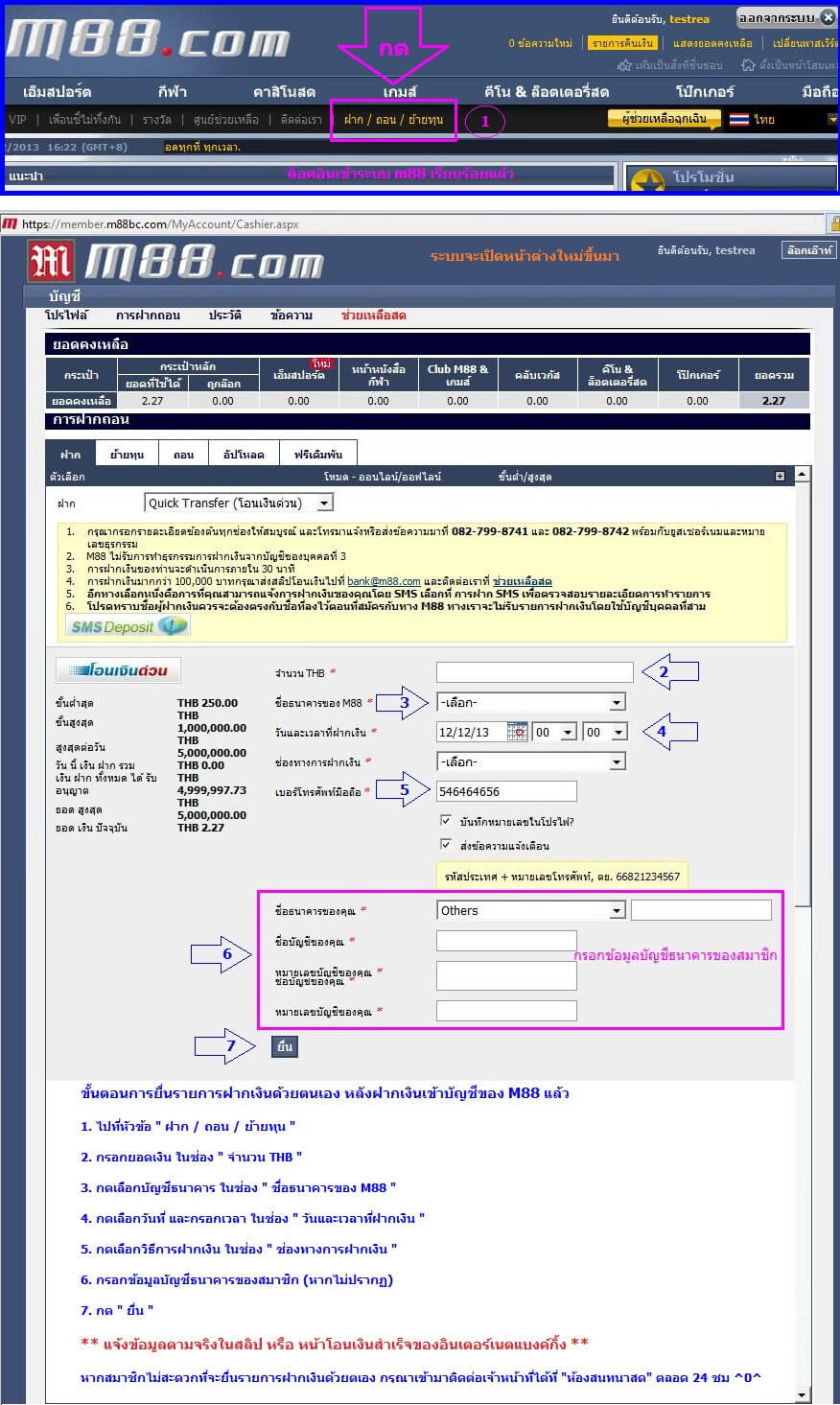840x1405 pixels.
Task: Click the โอนเงินด่วน button
Action: 118,670
